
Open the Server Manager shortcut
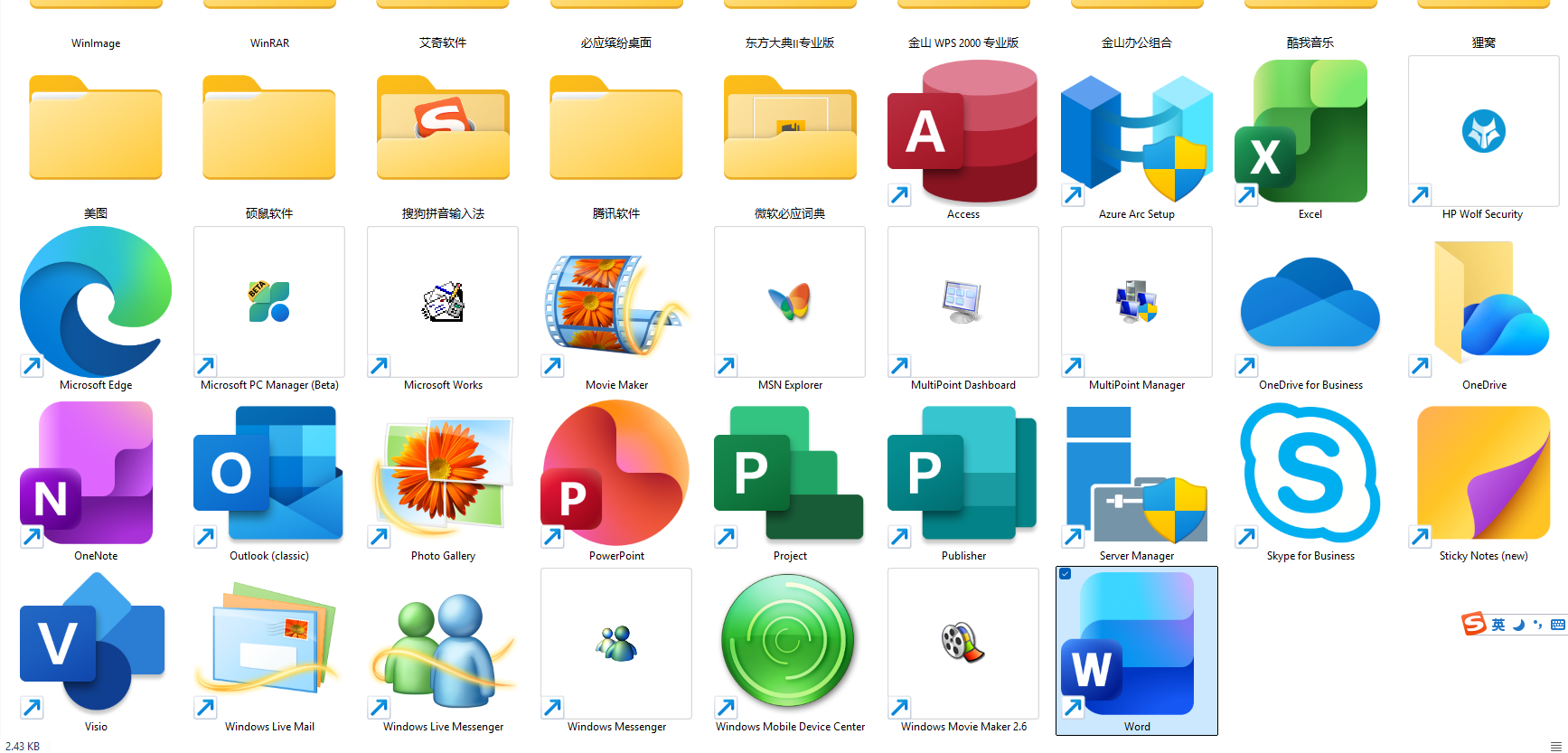[x=1136, y=473]
